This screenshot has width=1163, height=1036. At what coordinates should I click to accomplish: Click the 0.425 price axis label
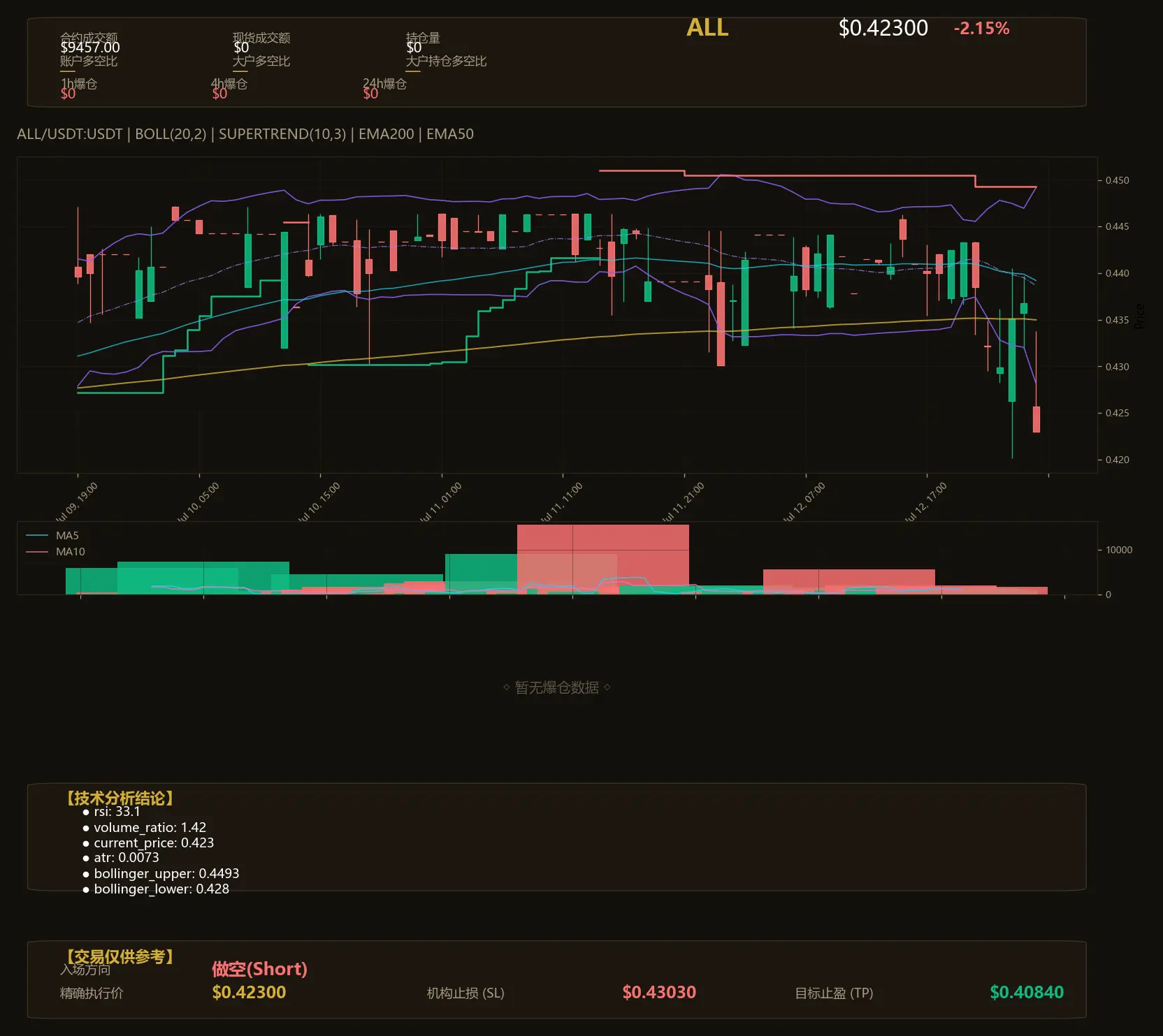pyautogui.click(x=1117, y=413)
